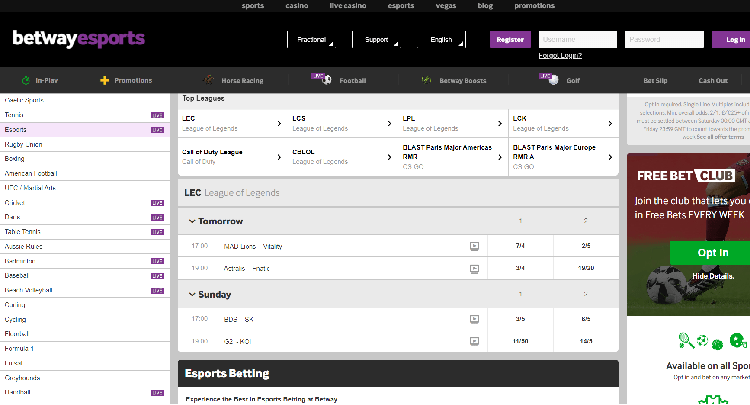Expand the Support dropdown menu

(380, 40)
